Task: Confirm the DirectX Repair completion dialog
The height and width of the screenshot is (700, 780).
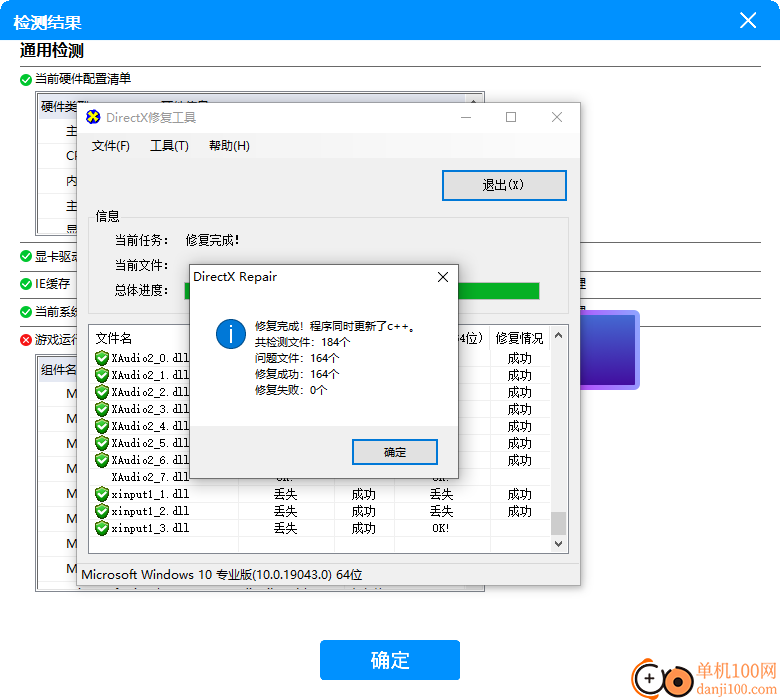Action: coord(394,452)
